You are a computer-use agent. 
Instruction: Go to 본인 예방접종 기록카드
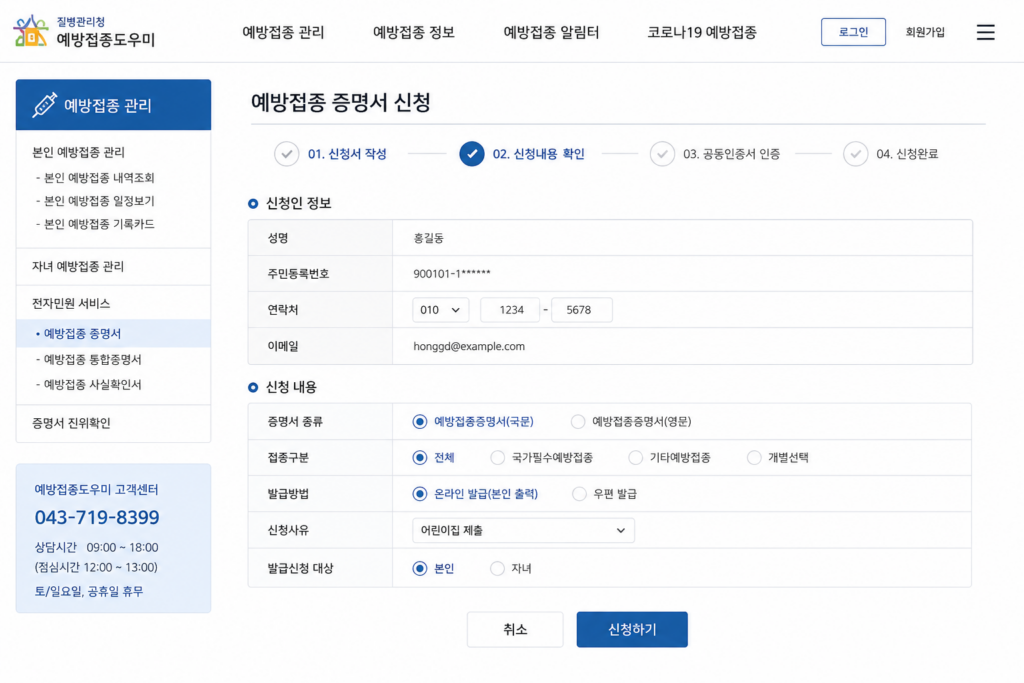pos(95,224)
